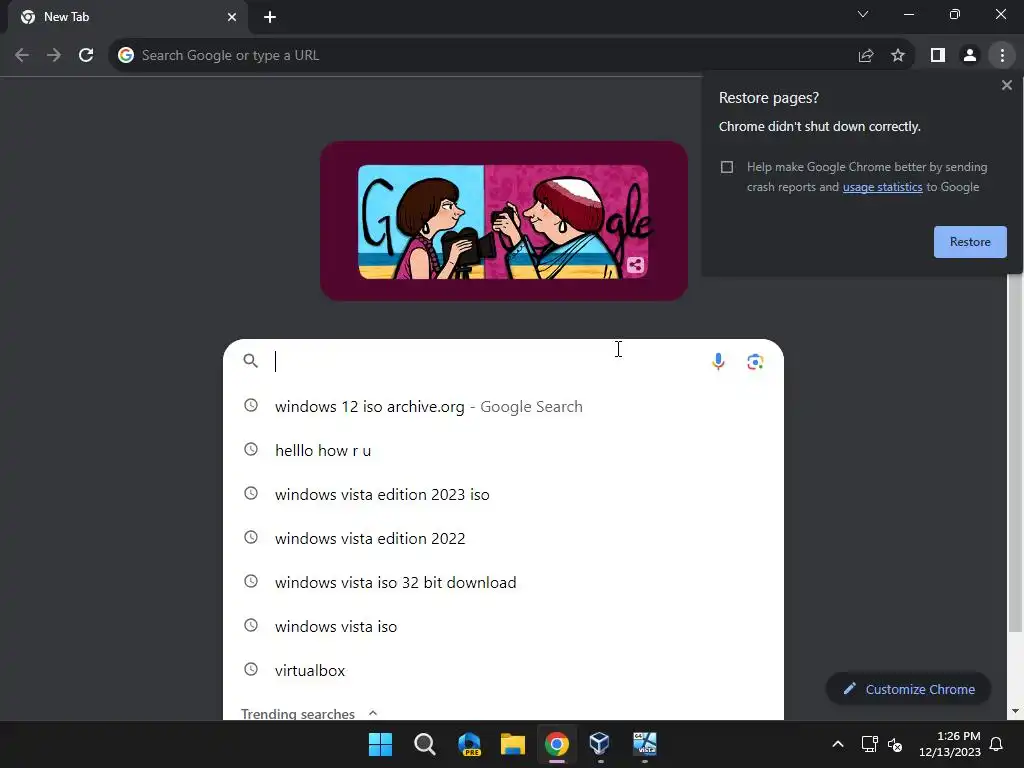
Task: Choose 'windows vista edition 2022' suggestion
Action: pyautogui.click(x=504, y=538)
